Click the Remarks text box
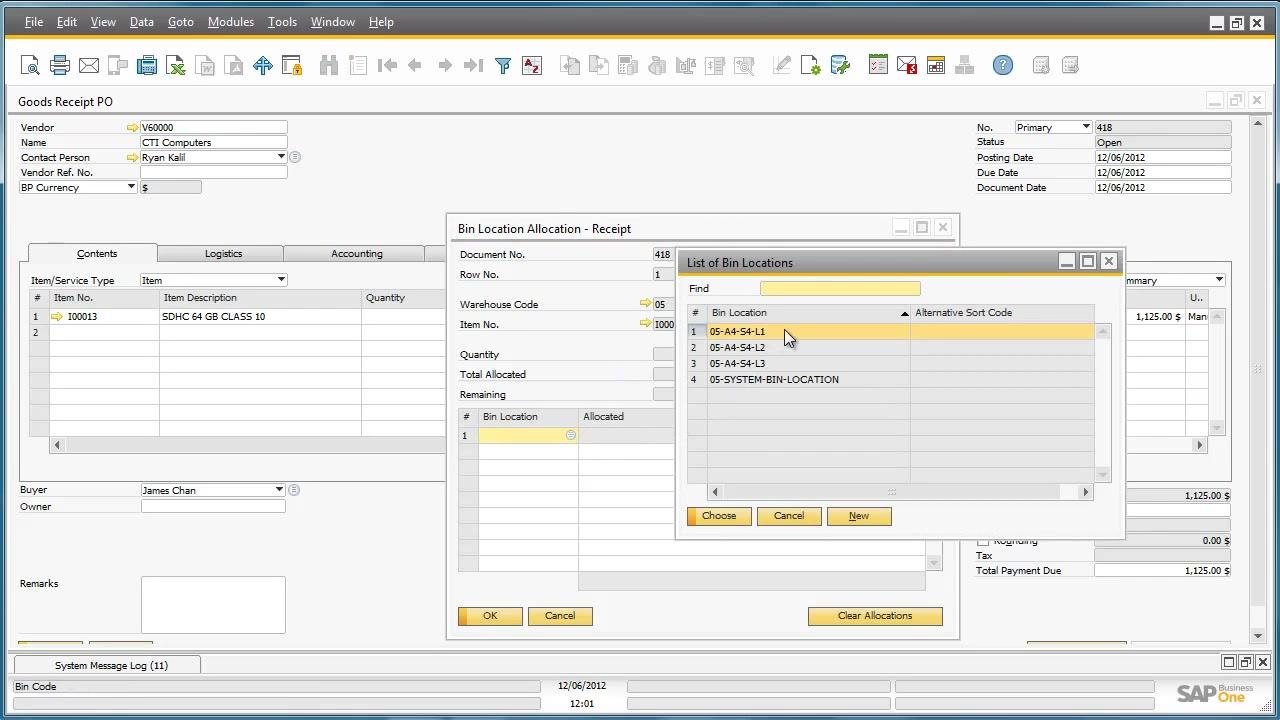 [213, 605]
